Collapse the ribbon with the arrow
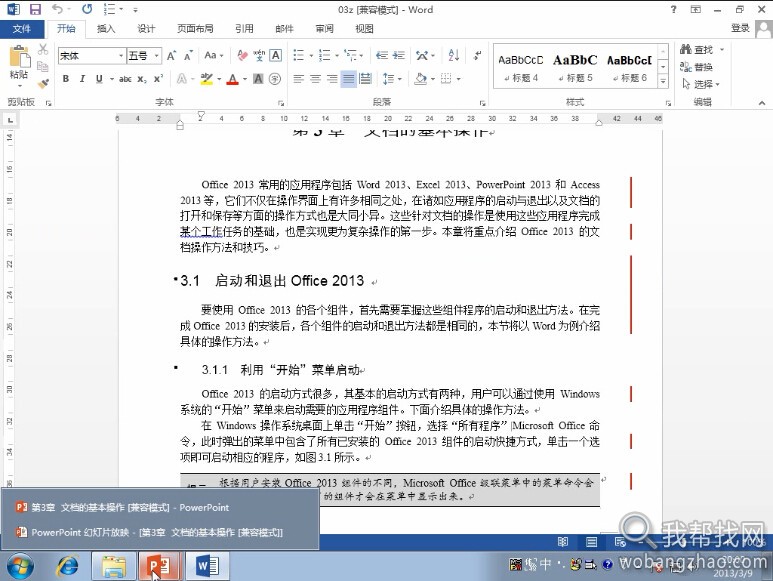 pos(762,103)
